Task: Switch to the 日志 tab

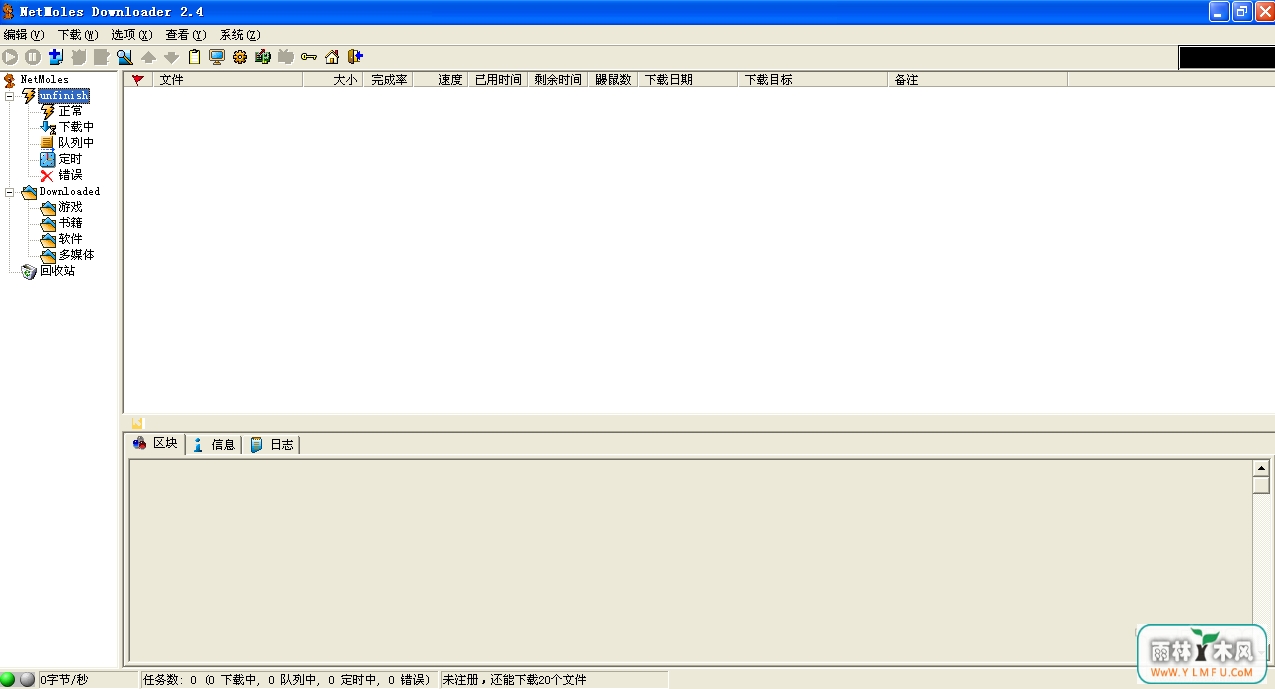Action: coord(272,444)
